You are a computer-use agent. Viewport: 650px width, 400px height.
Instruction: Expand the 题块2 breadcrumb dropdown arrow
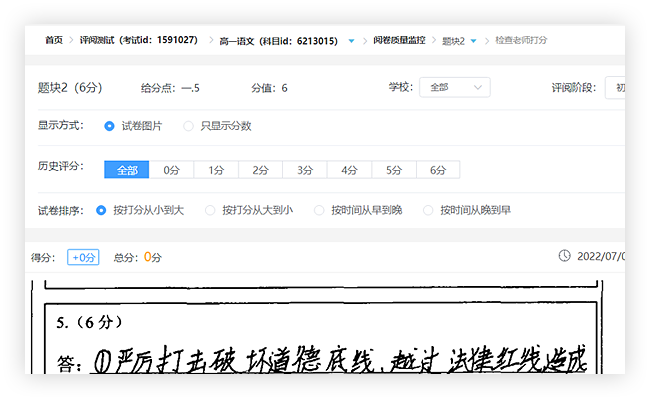tap(473, 41)
